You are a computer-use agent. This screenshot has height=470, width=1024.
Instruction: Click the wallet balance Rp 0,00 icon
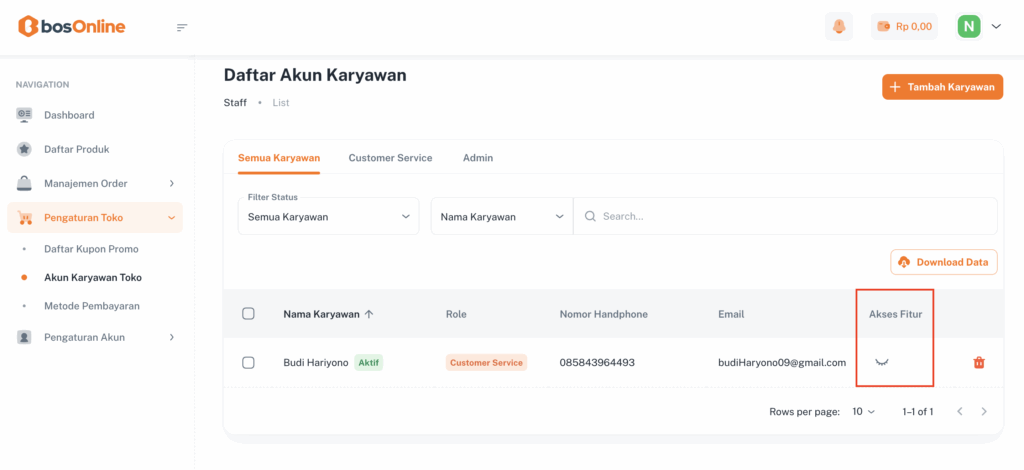pos(884,27)
